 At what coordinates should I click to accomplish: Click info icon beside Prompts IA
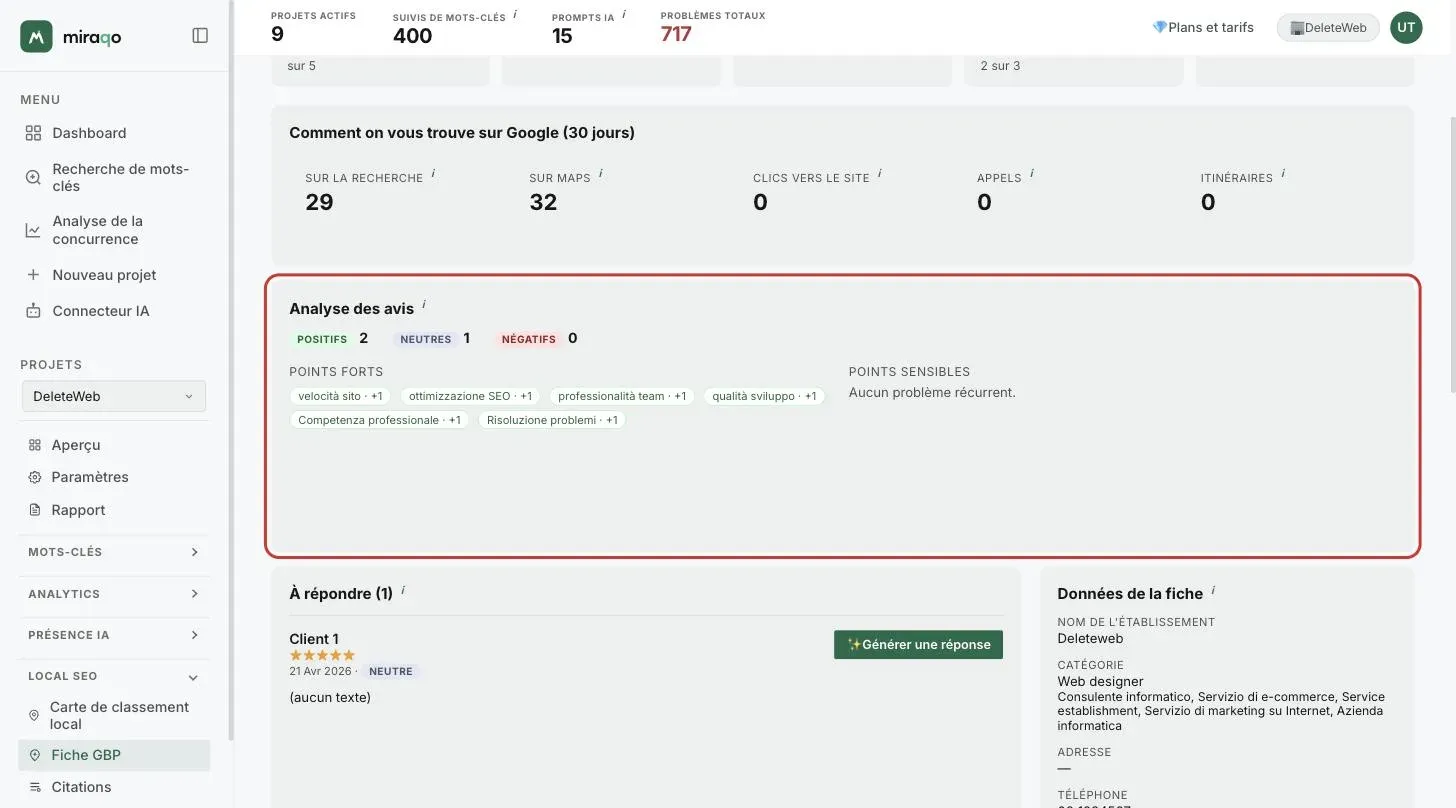[624, 14]
